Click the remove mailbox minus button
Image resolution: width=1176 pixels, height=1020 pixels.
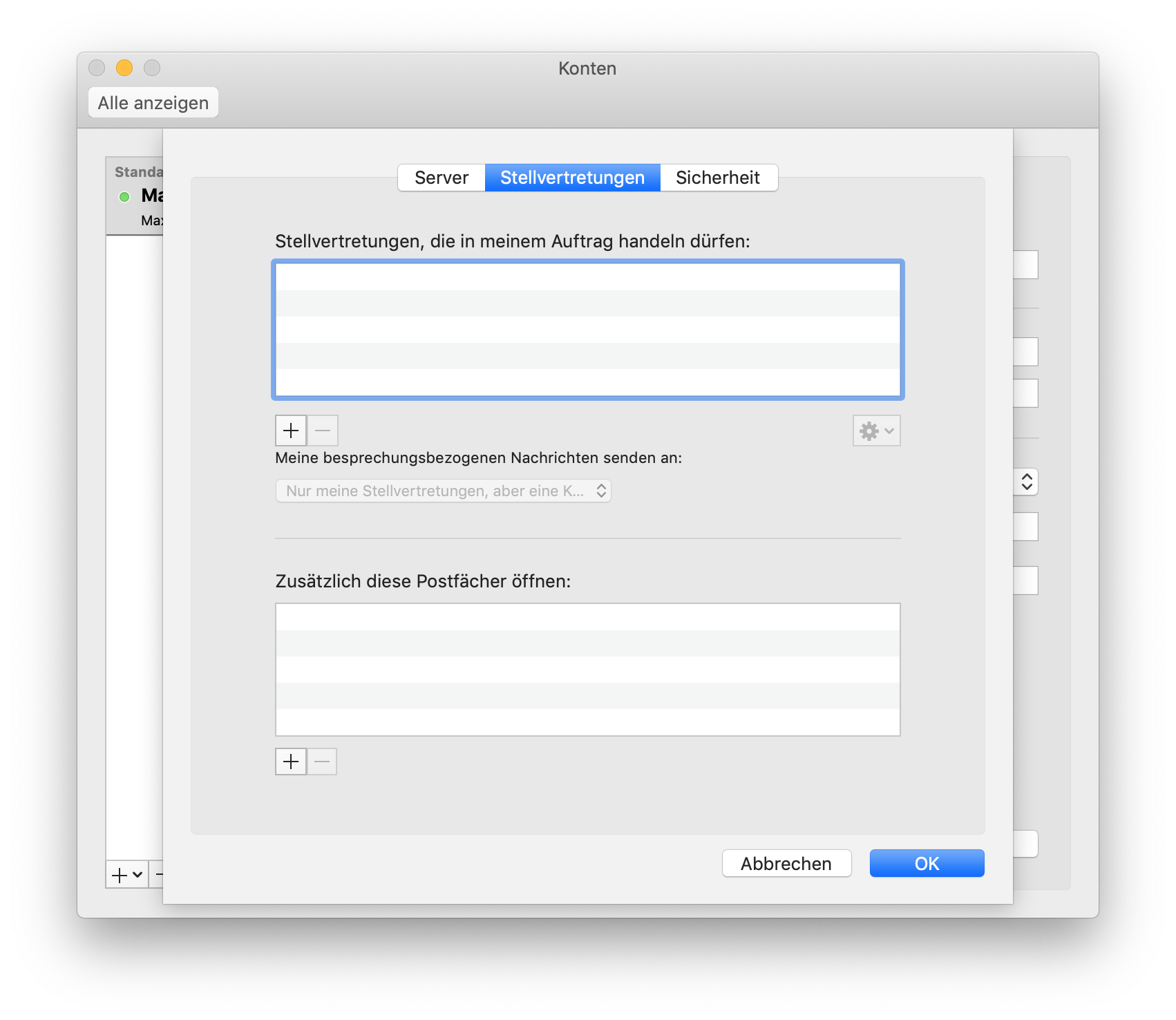point(322,762)
